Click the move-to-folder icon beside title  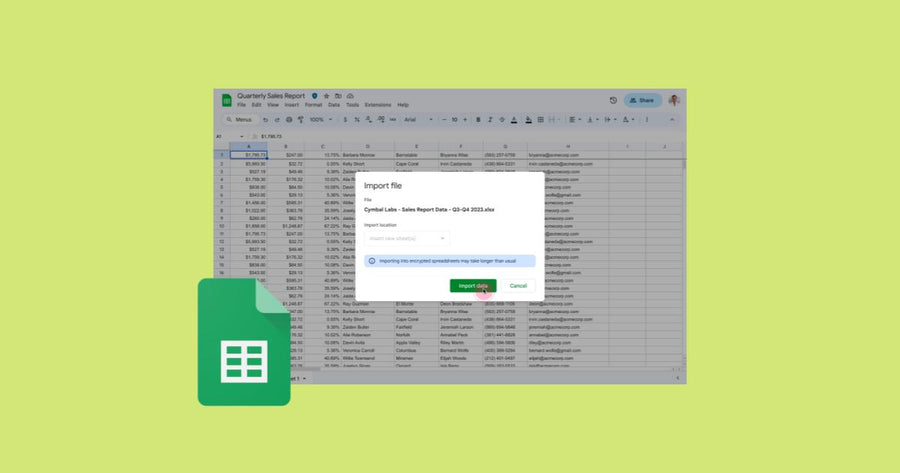click(x=338, y=96)
